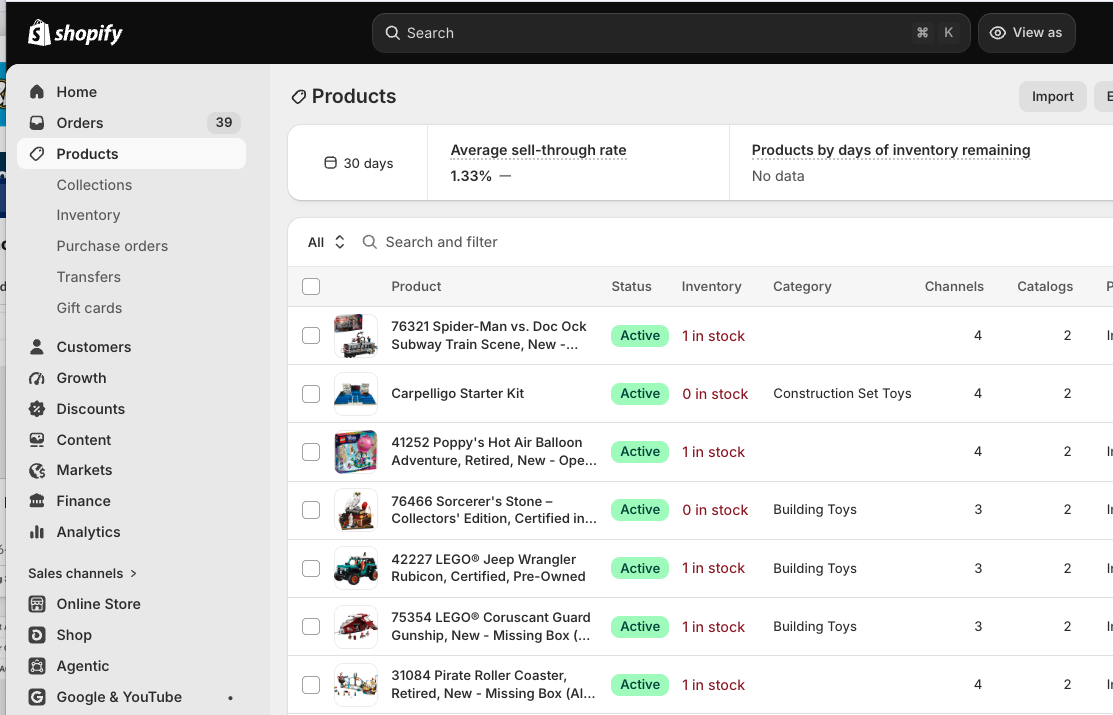Click the magnifier icon in Search and filter
The height and width of the screenshot is (715, 1113).
click(x=369, y=242)
